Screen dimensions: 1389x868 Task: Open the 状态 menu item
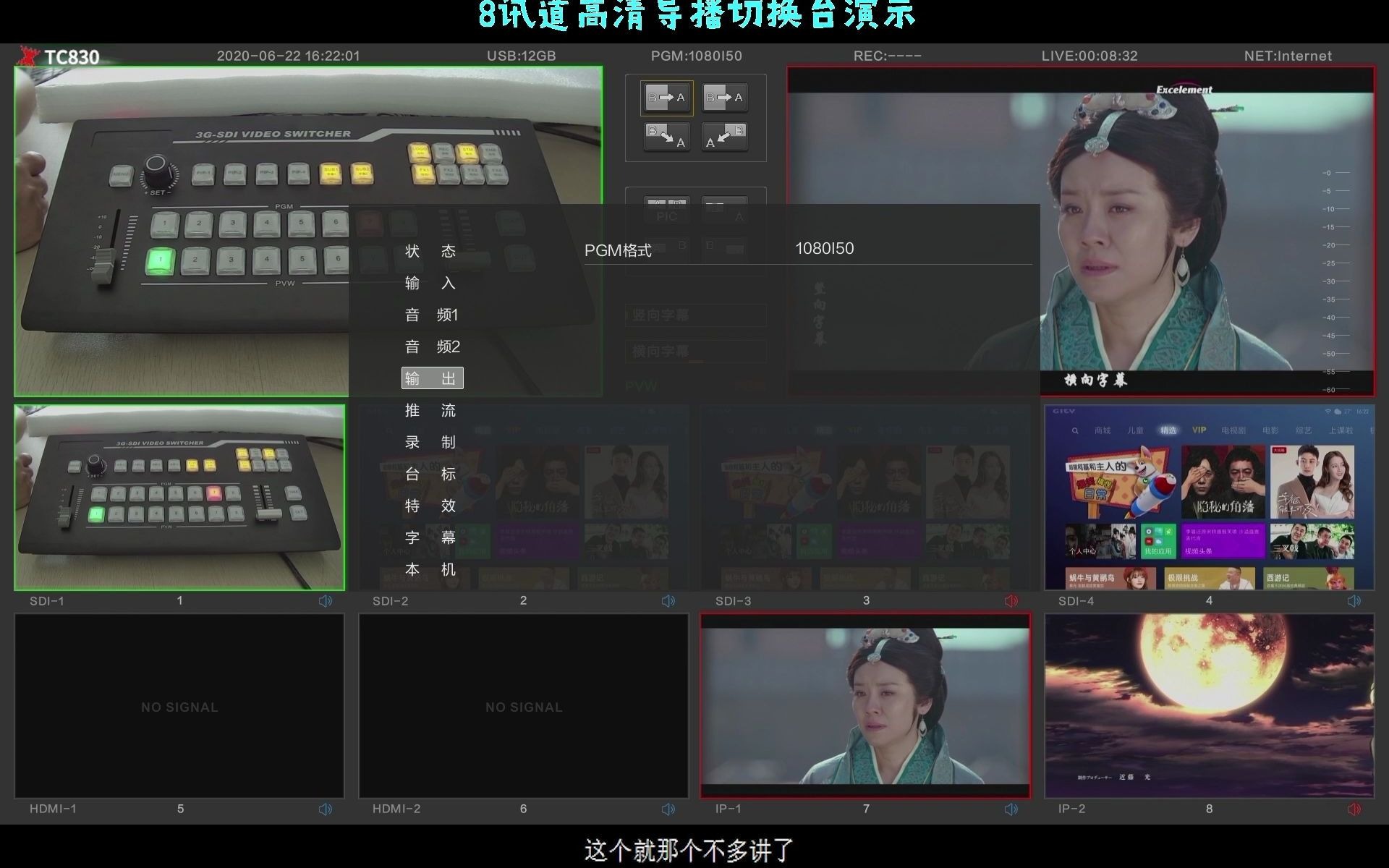click(x=431, y=251)
